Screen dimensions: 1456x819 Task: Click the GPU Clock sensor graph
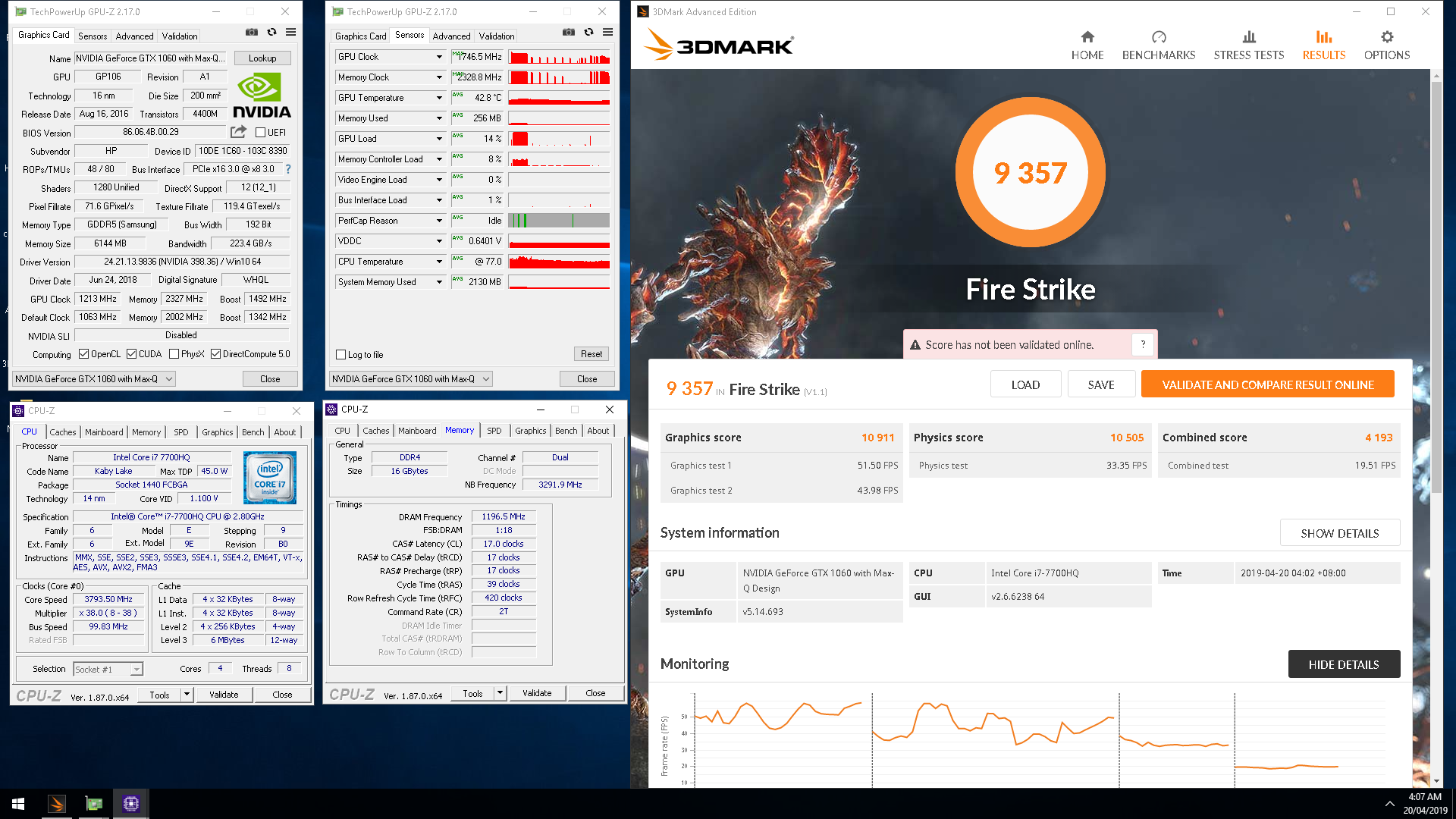[559, 57]
